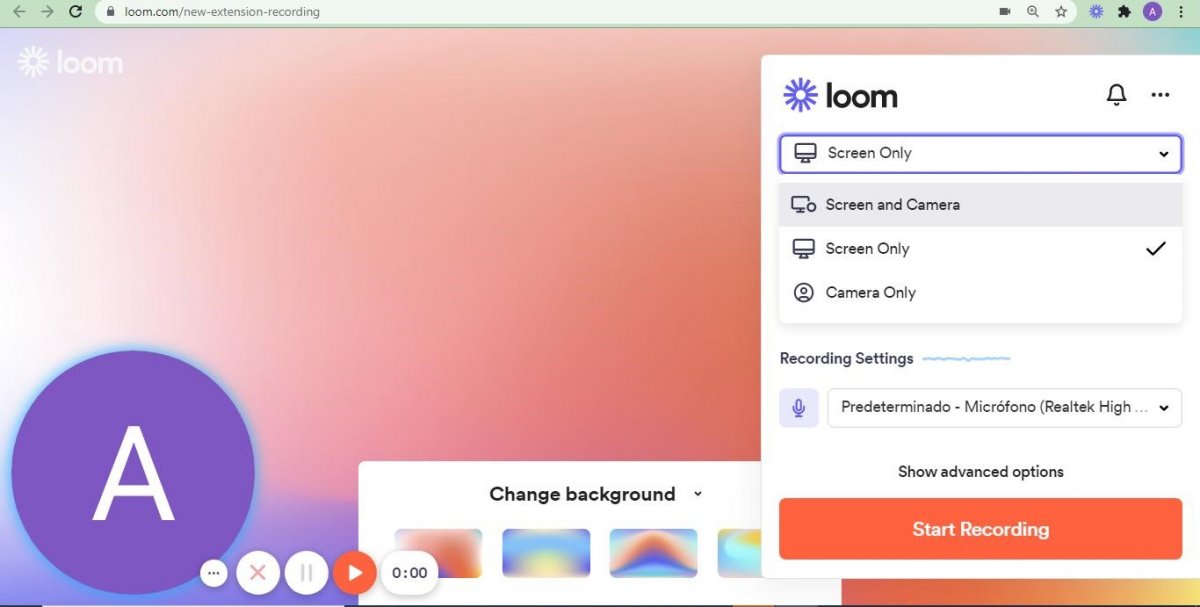Open Loom notifications bell

(1116, 95)
